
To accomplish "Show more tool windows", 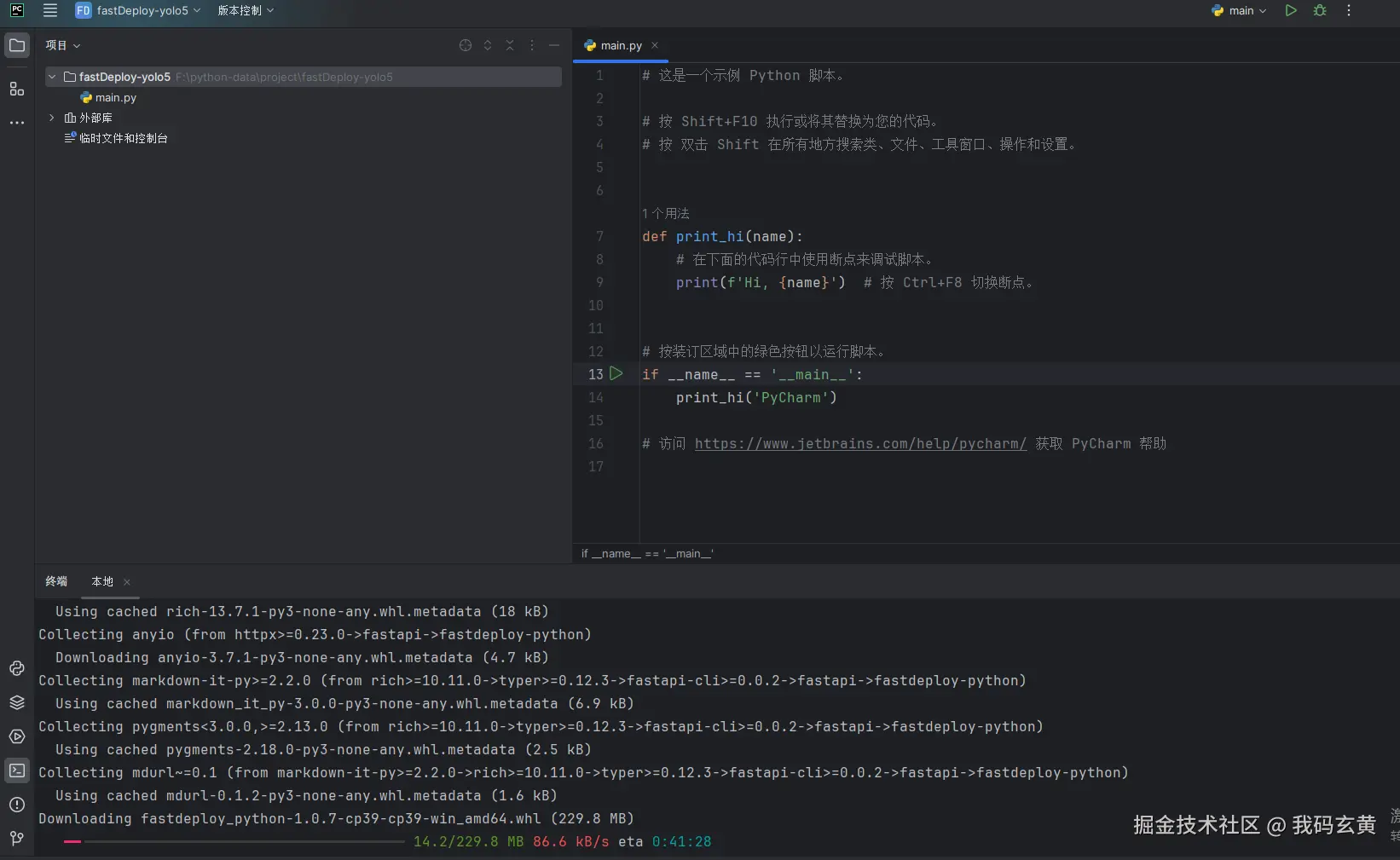I will (x=17, y=123).
